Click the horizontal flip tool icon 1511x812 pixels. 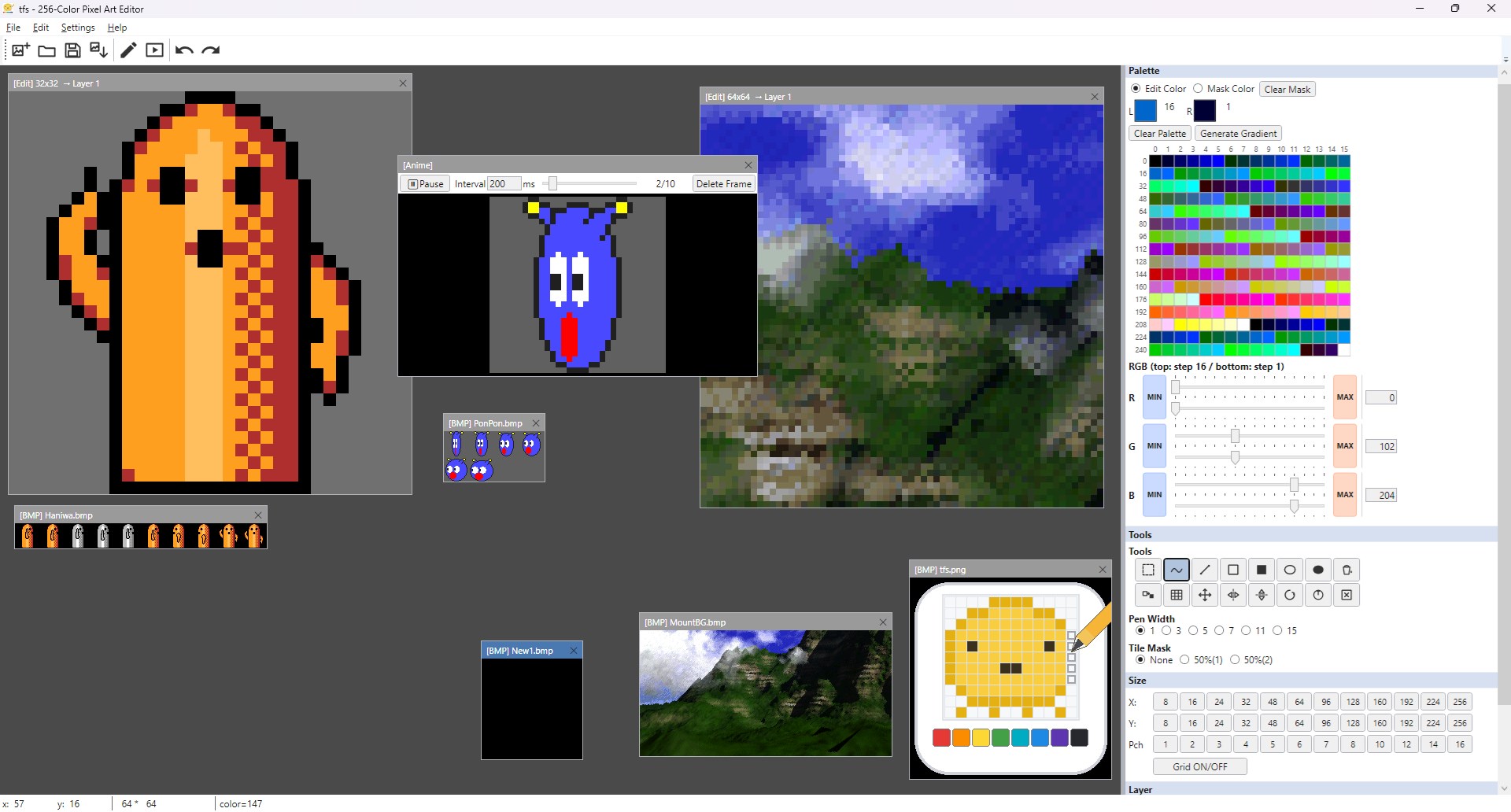[1233, 596]
